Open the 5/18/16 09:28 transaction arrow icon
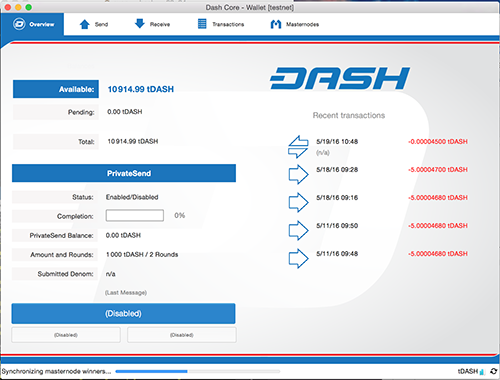The height and width of the screenshot is (380, 500). (x=298, y=174)
